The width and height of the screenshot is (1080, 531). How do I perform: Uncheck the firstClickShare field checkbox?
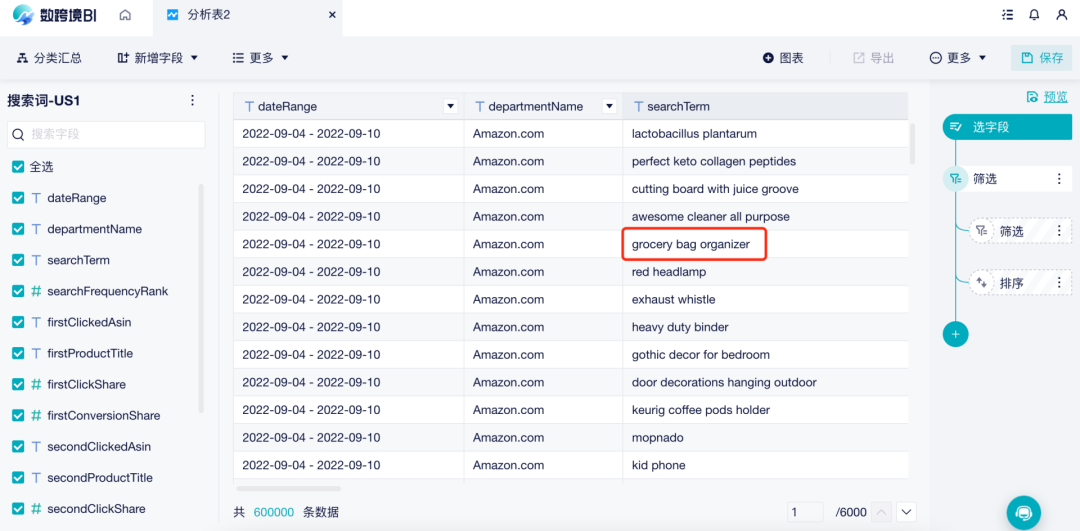[19, 384]
